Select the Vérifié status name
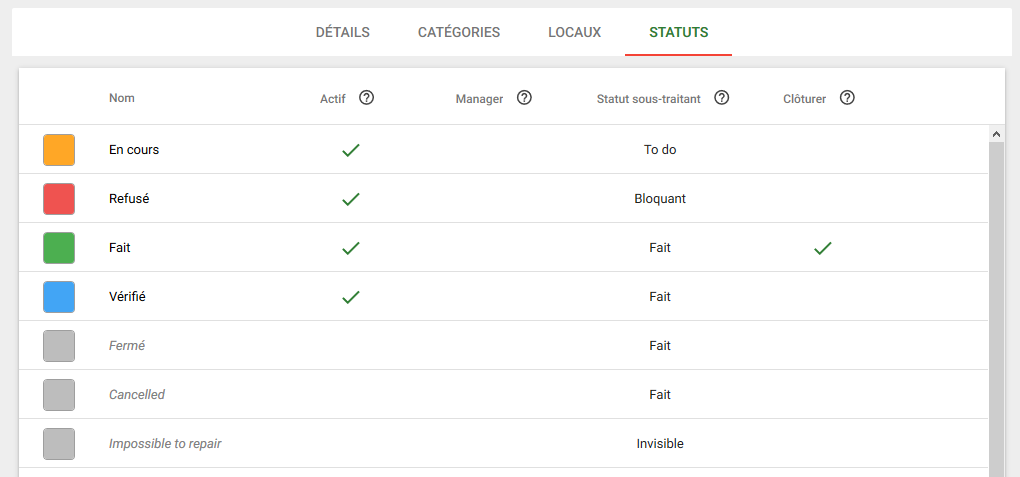Image resolution: width=1020 pixels, height=477 pixels. [127, 297]
